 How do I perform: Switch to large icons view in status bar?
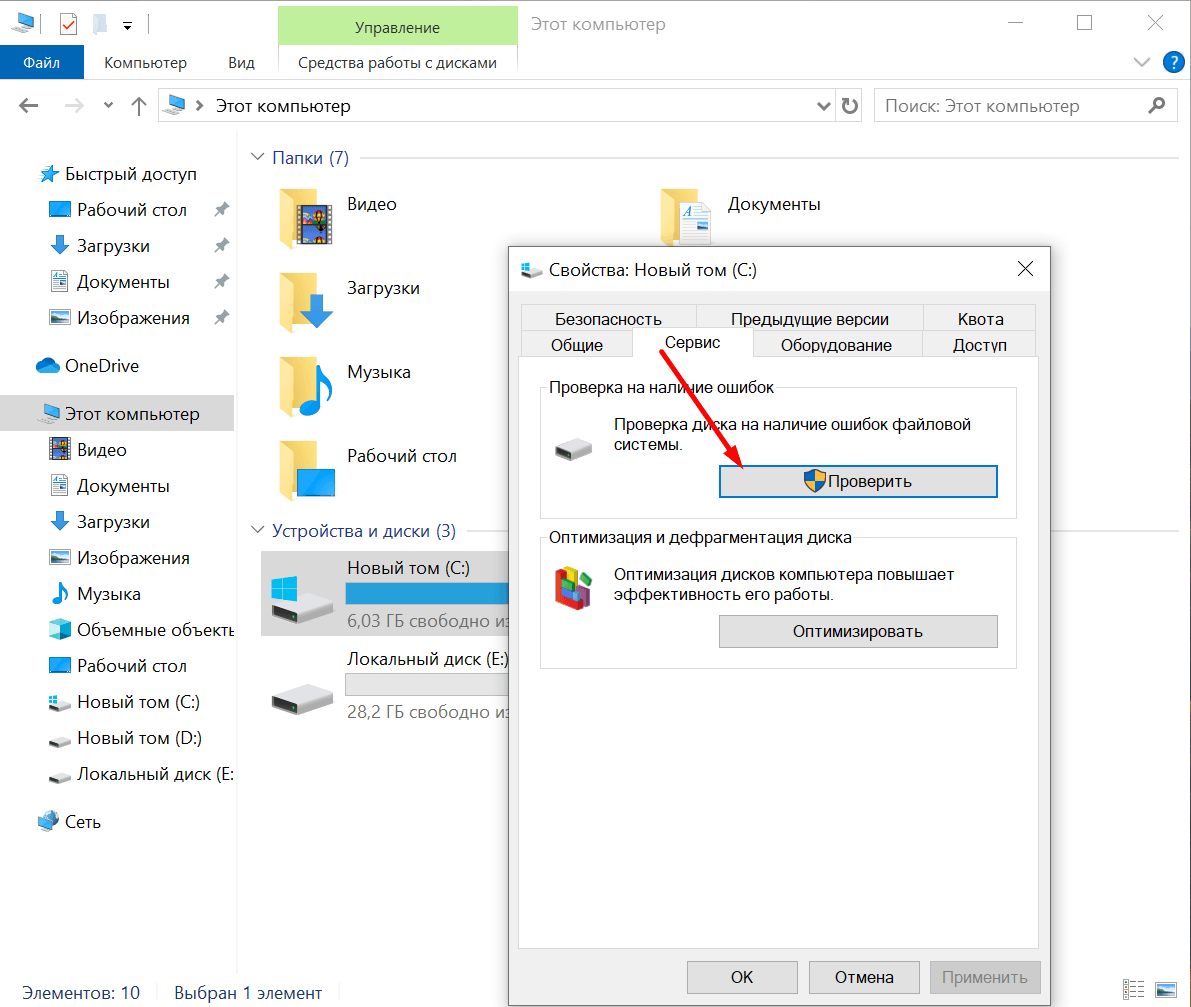click(1165, 990)
